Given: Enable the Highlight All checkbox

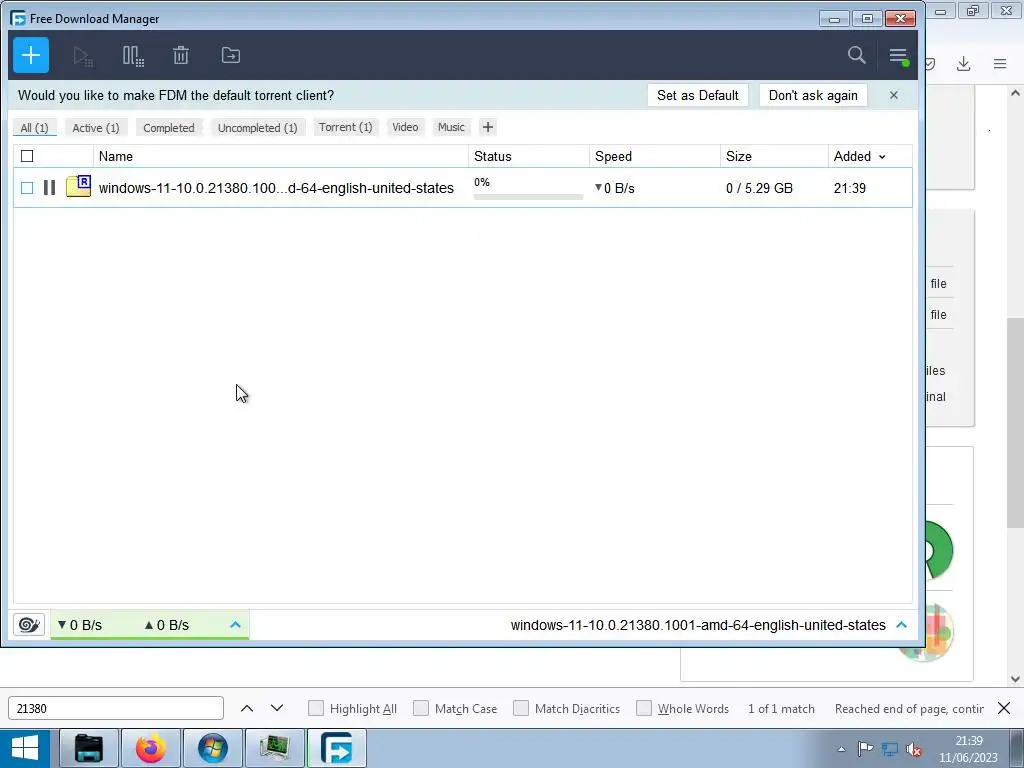Looking at the screenshot, I should (x=315, y=709).
